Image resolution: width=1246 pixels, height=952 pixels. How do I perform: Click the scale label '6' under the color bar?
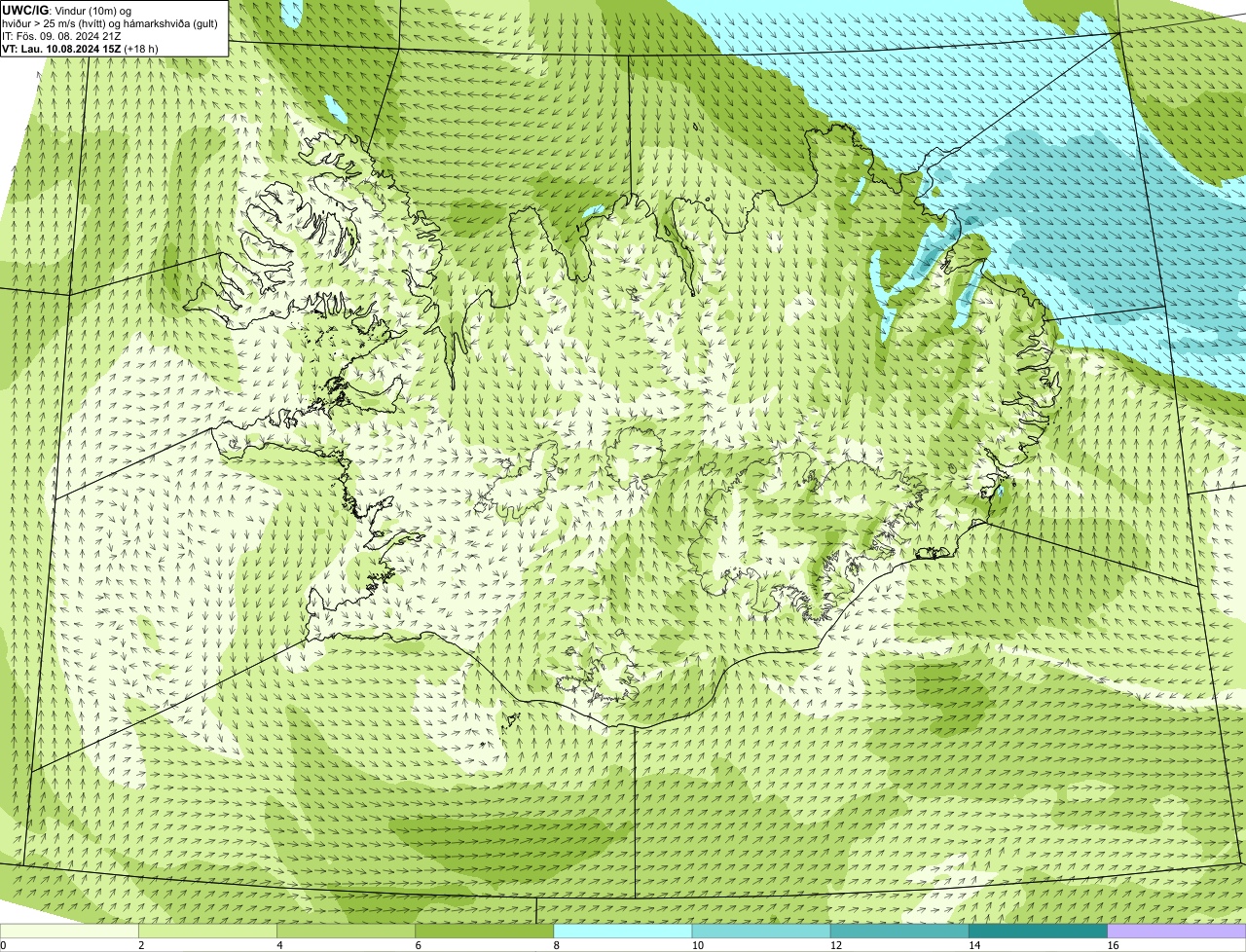point(418,945)
